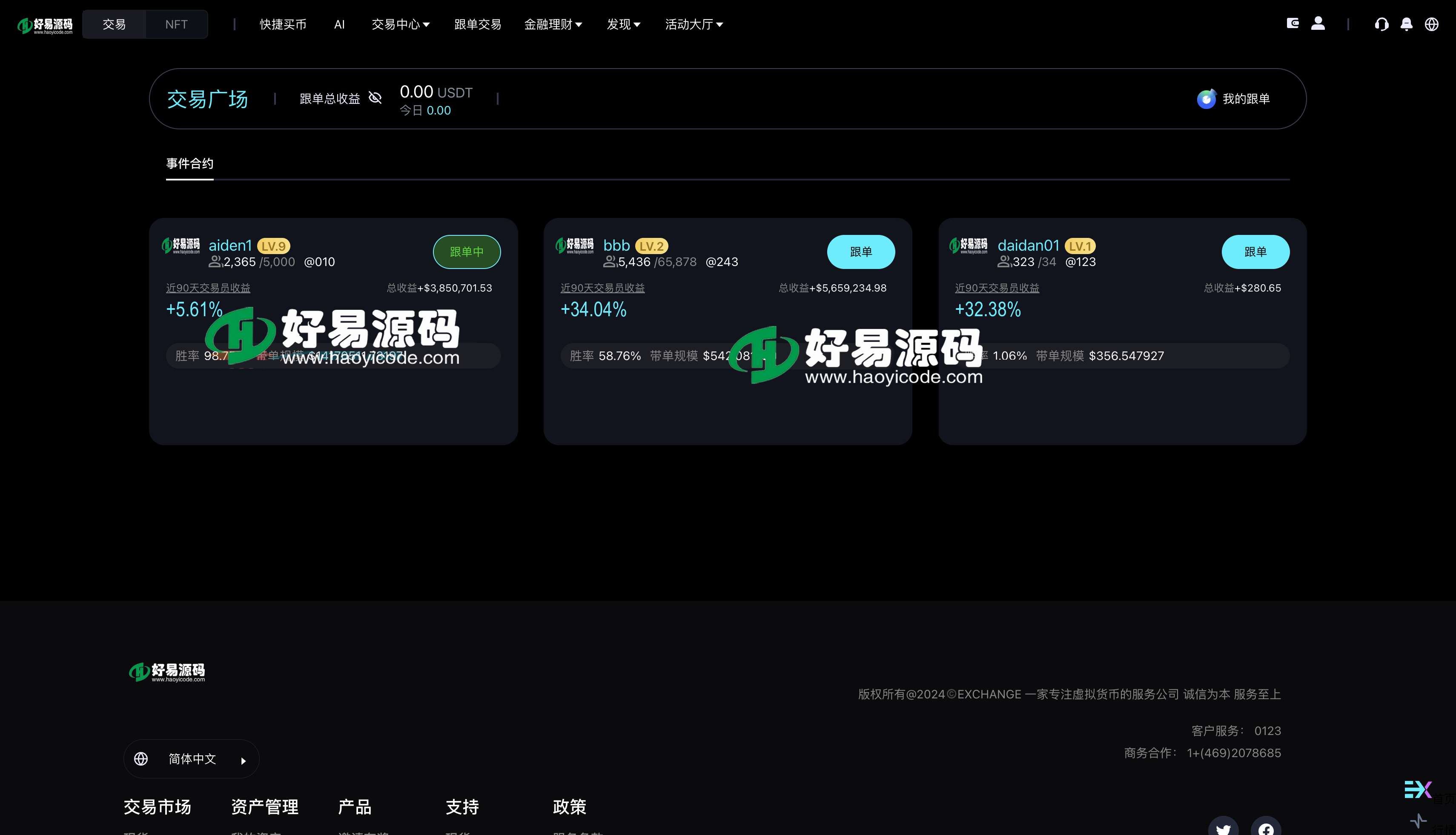Image resolution: width=1456 pixels, height=835 pixels.
Task: Click the 跟单 button on trader bbb's card
Action: 861,252
